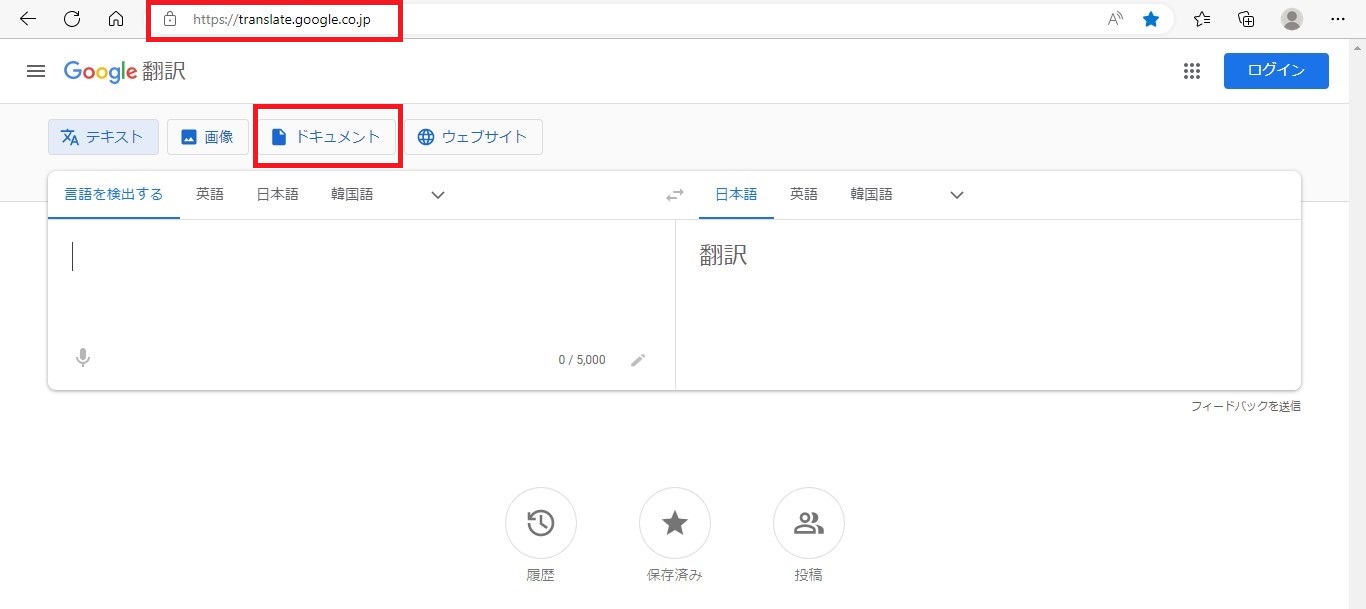Select 日本語 as the target language
Image resolution: width=1366 pixels, height=609 pixels.
coord(736,194)
